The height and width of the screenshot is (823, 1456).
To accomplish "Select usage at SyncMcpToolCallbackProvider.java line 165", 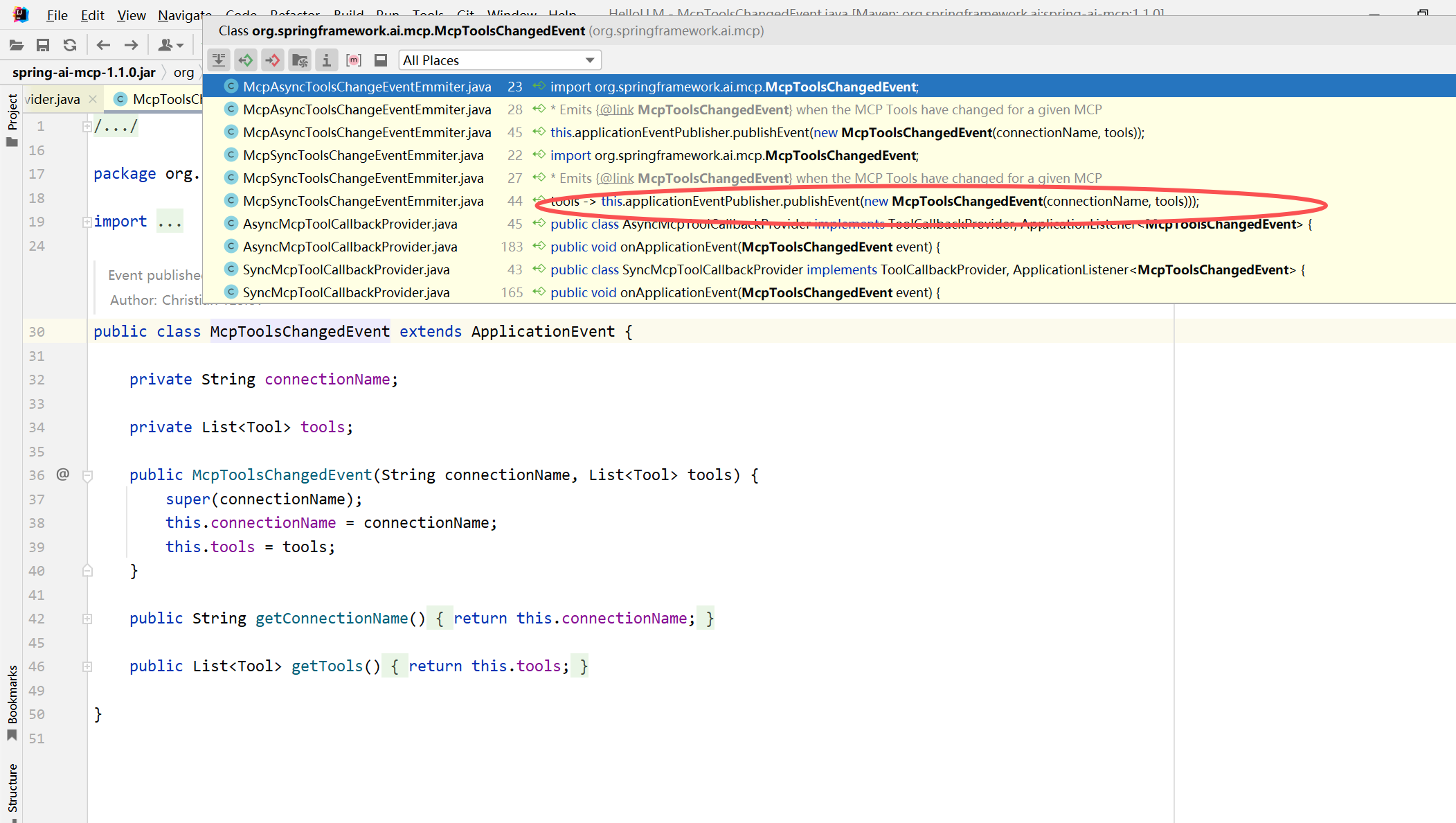I will [x=829, y=292].
